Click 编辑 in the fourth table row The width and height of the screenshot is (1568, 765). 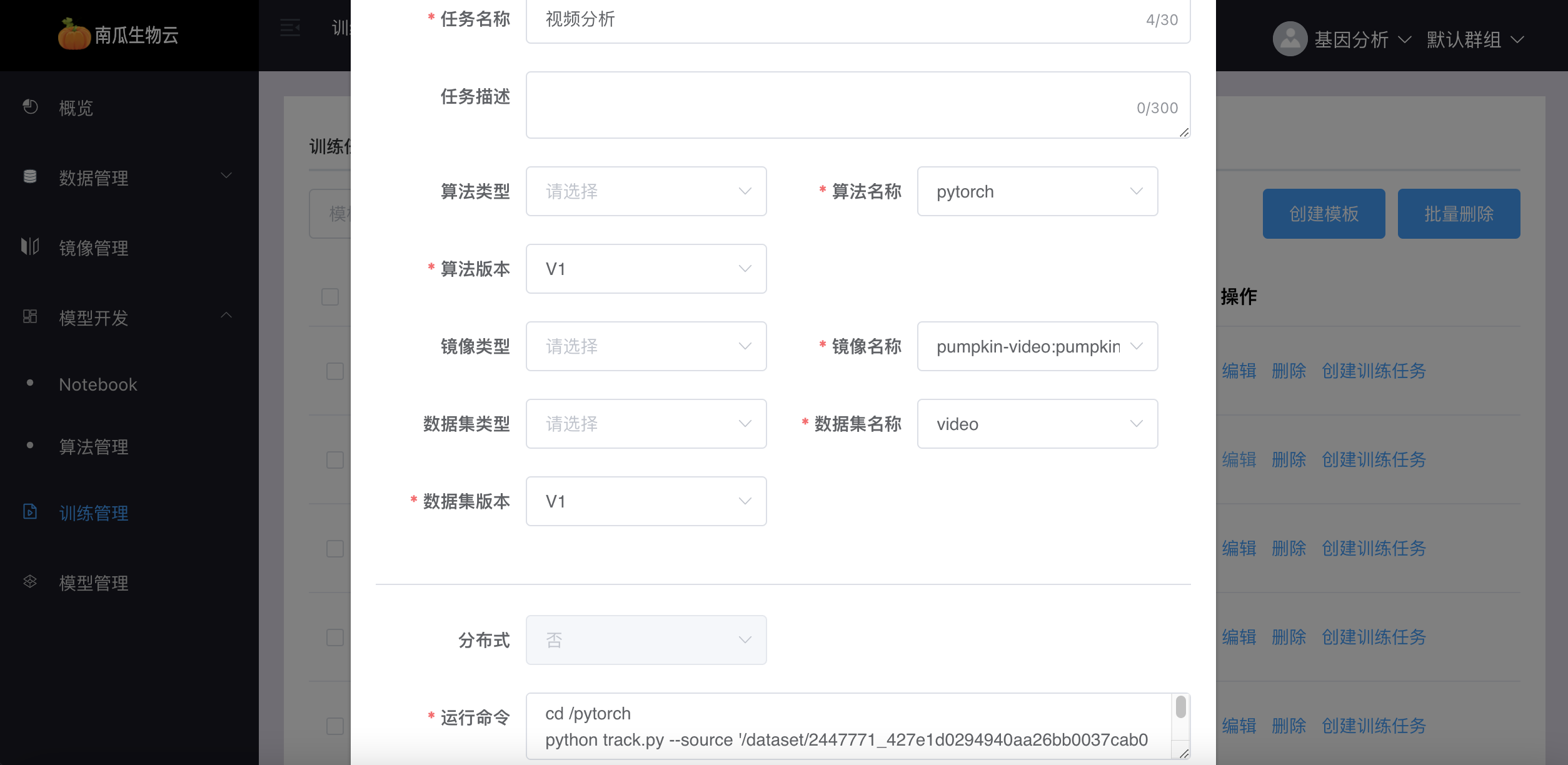coord(1239,637)
